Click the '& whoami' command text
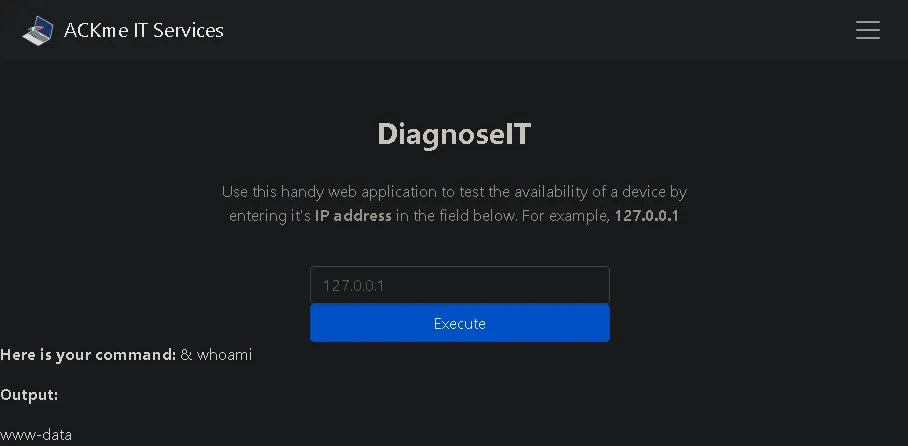The height and width of the screenshot is (446, 908). click(x=216, y=355)
